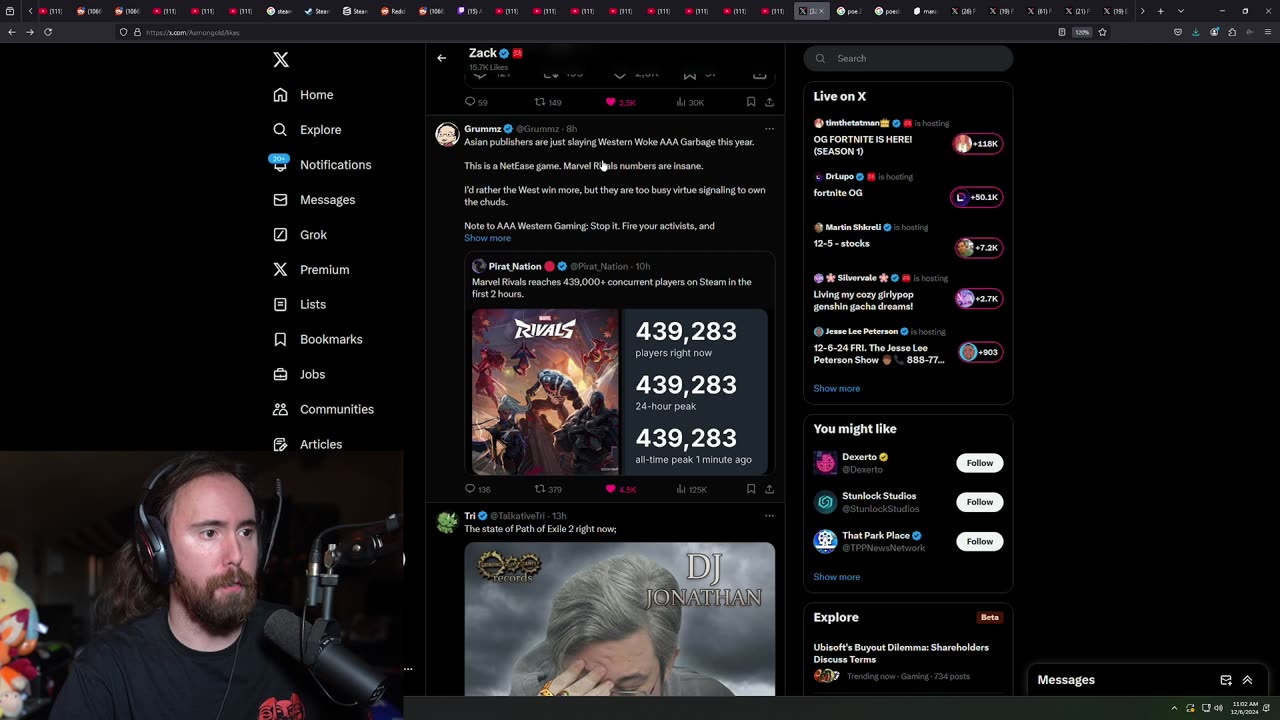The width and height of the screenshot is (1280, 720).
Task: Show more under You might like
Action: pos(836,577)
